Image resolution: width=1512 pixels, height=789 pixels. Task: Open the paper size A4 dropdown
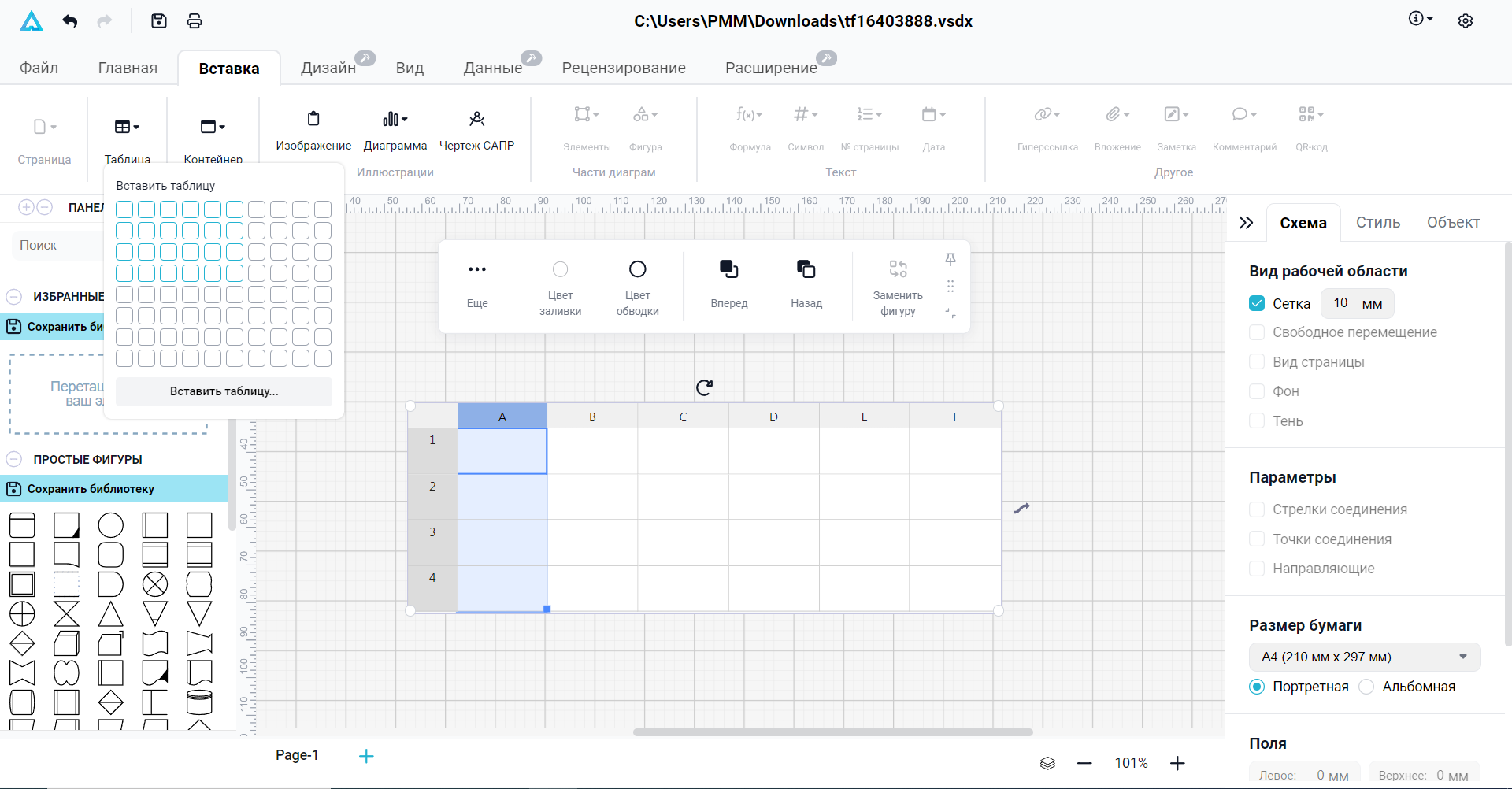(x=1364, y=657)
